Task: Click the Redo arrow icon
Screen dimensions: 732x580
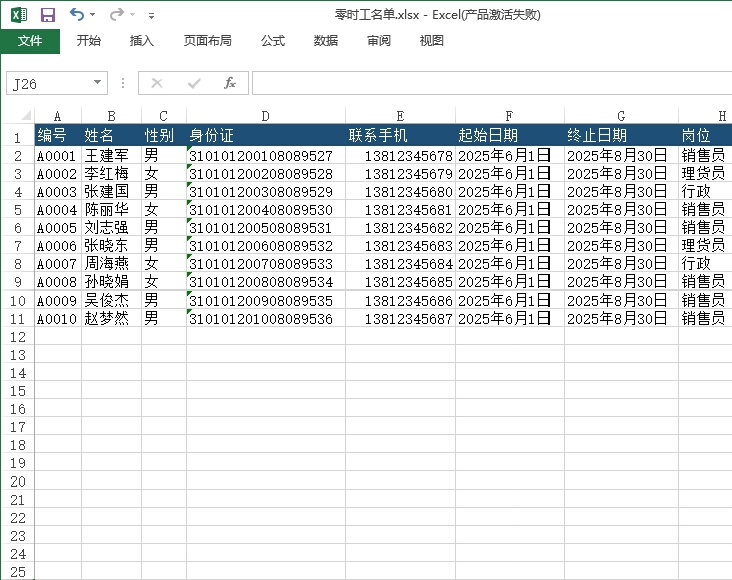Action: [x=116, y=15]
